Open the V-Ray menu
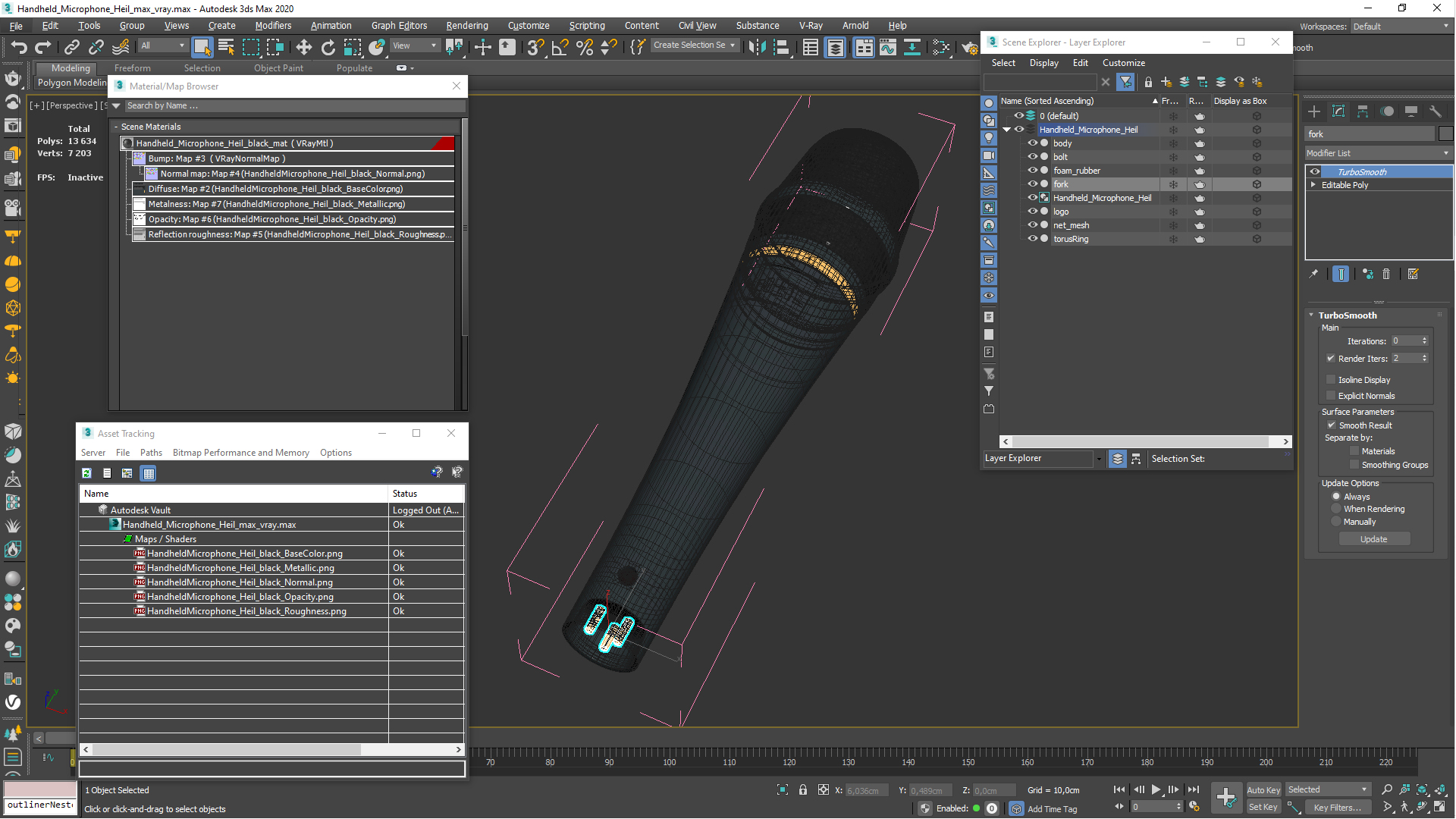Viewport: 1456px width, 819px height. 811,26
